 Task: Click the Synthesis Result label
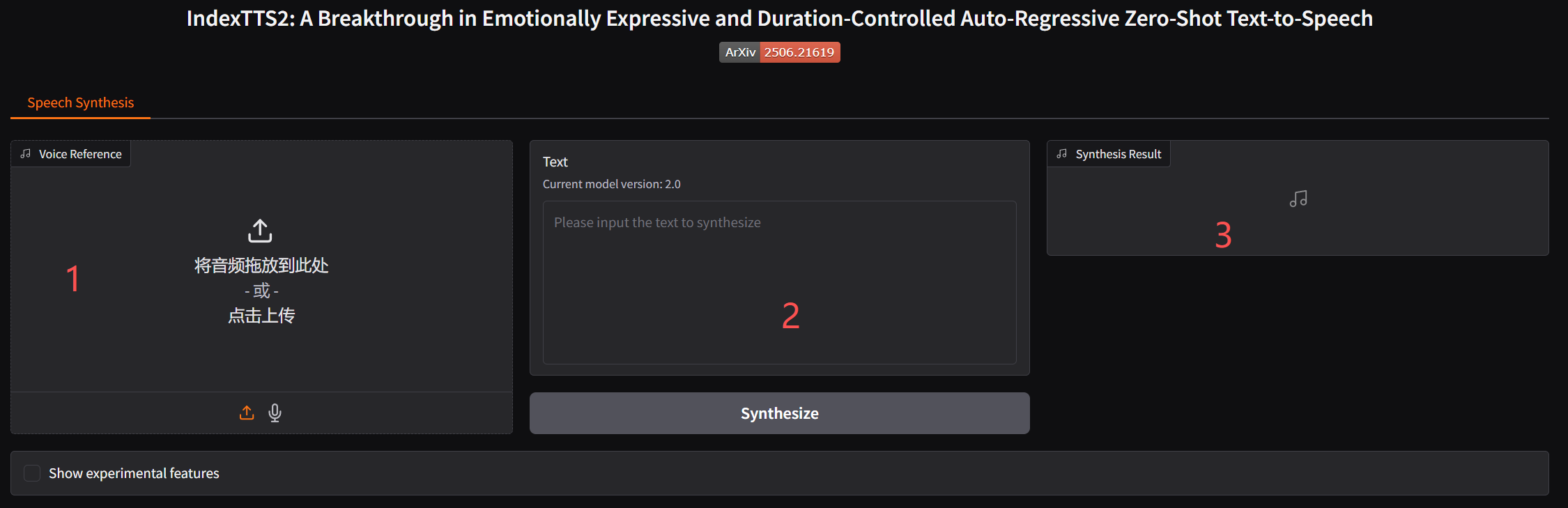pos(1118,154)
